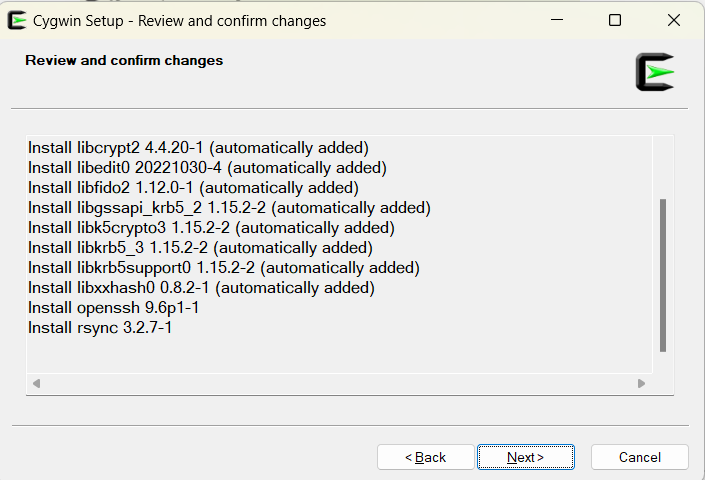Click the horizontal scrollbar right arrow

(x=642, y=383)
